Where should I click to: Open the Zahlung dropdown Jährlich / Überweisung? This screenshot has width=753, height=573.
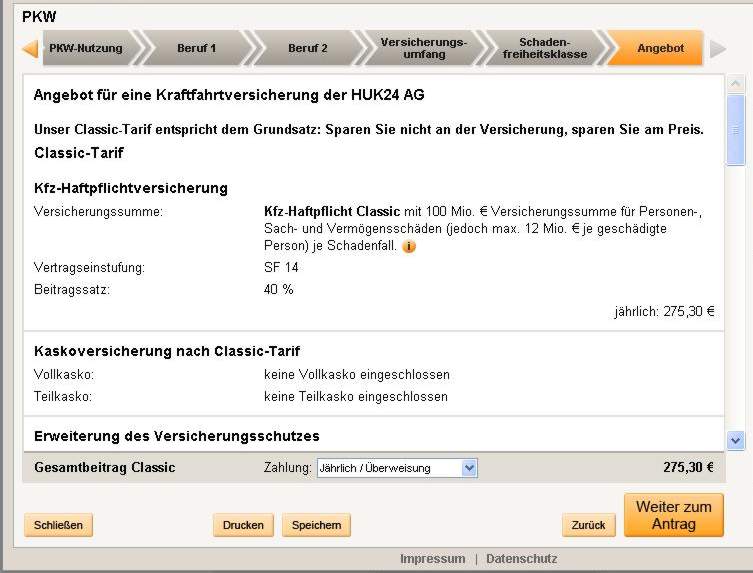click(x=397, y=468)
